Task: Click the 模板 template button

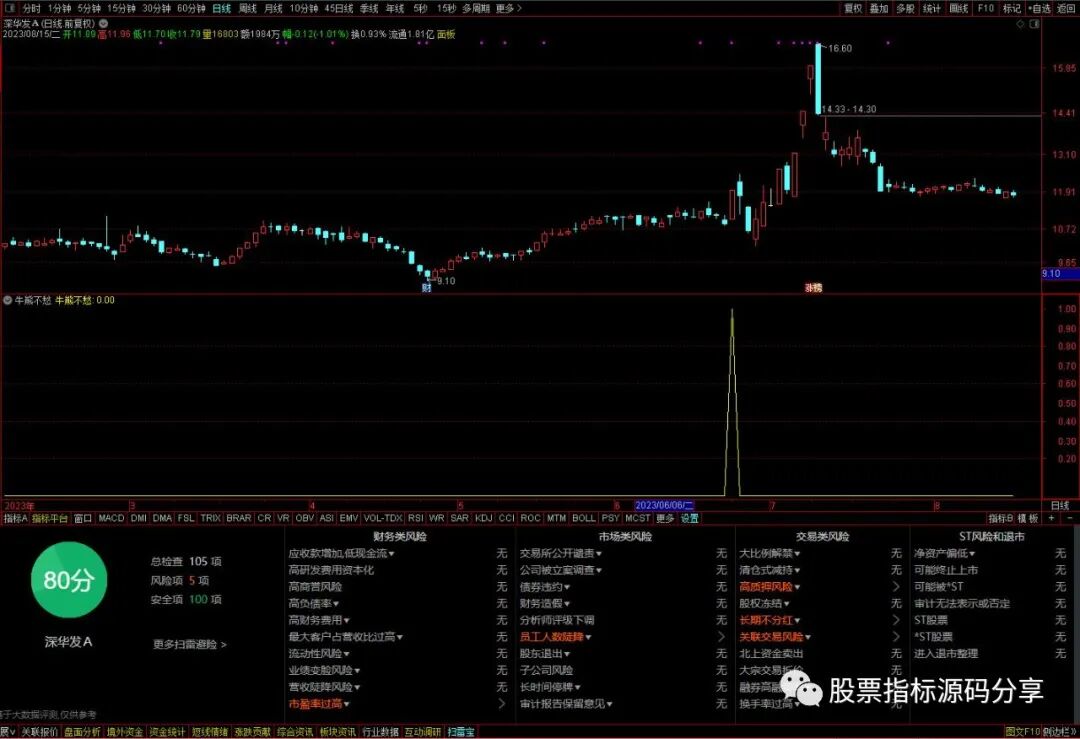Action: point(1028,518)
